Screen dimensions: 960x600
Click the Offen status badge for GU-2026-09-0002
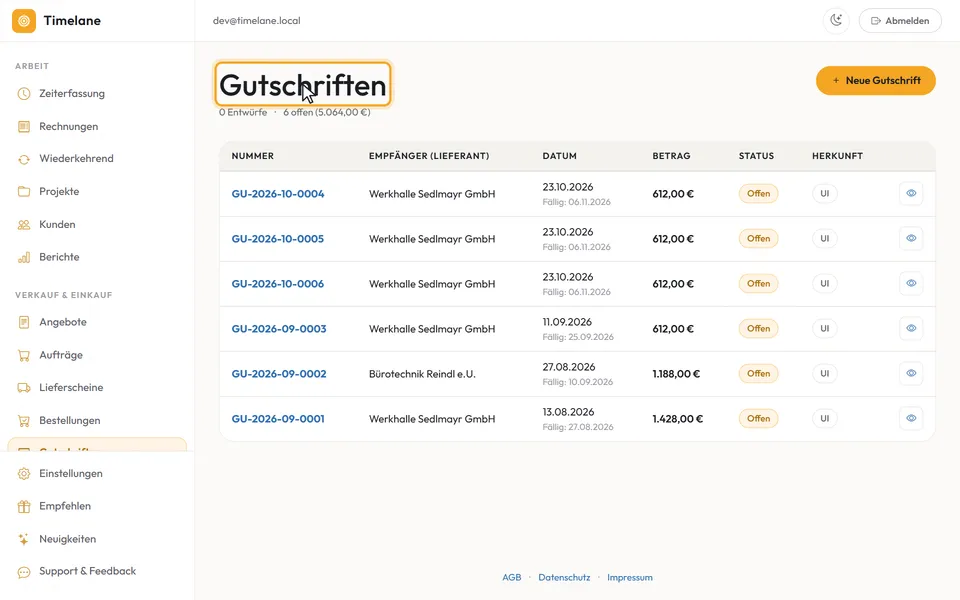click(759, 373)
